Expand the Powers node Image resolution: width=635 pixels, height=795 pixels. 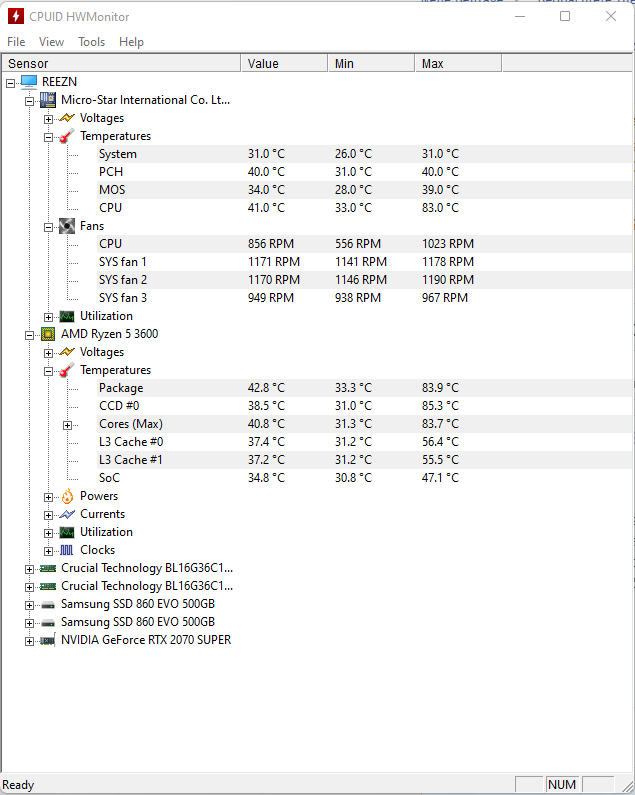(48, 497)
